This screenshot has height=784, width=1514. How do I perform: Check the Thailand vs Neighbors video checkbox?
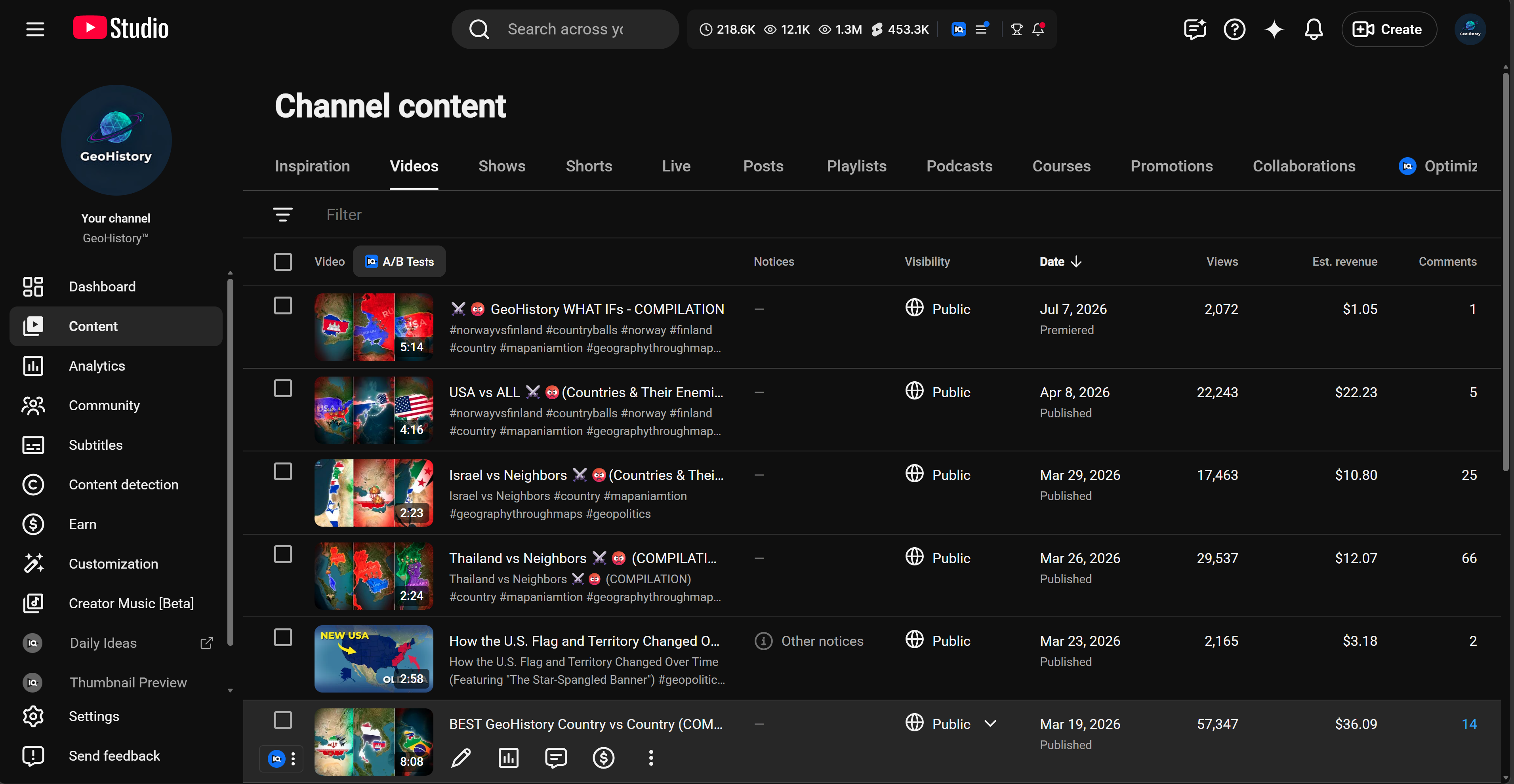(x=283, y=554)
